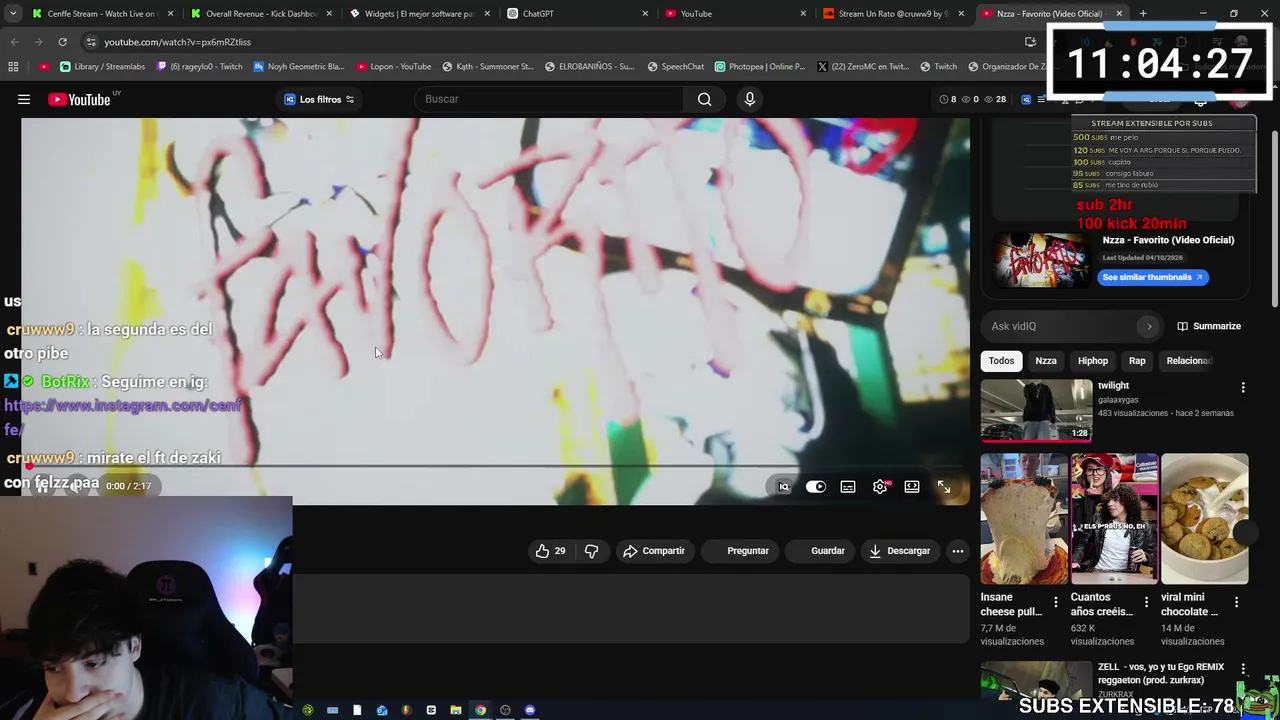Open Discord from the taskbar
Image resolution: width=1280 pixels, height=720 pixels.
tap(530, 710)
